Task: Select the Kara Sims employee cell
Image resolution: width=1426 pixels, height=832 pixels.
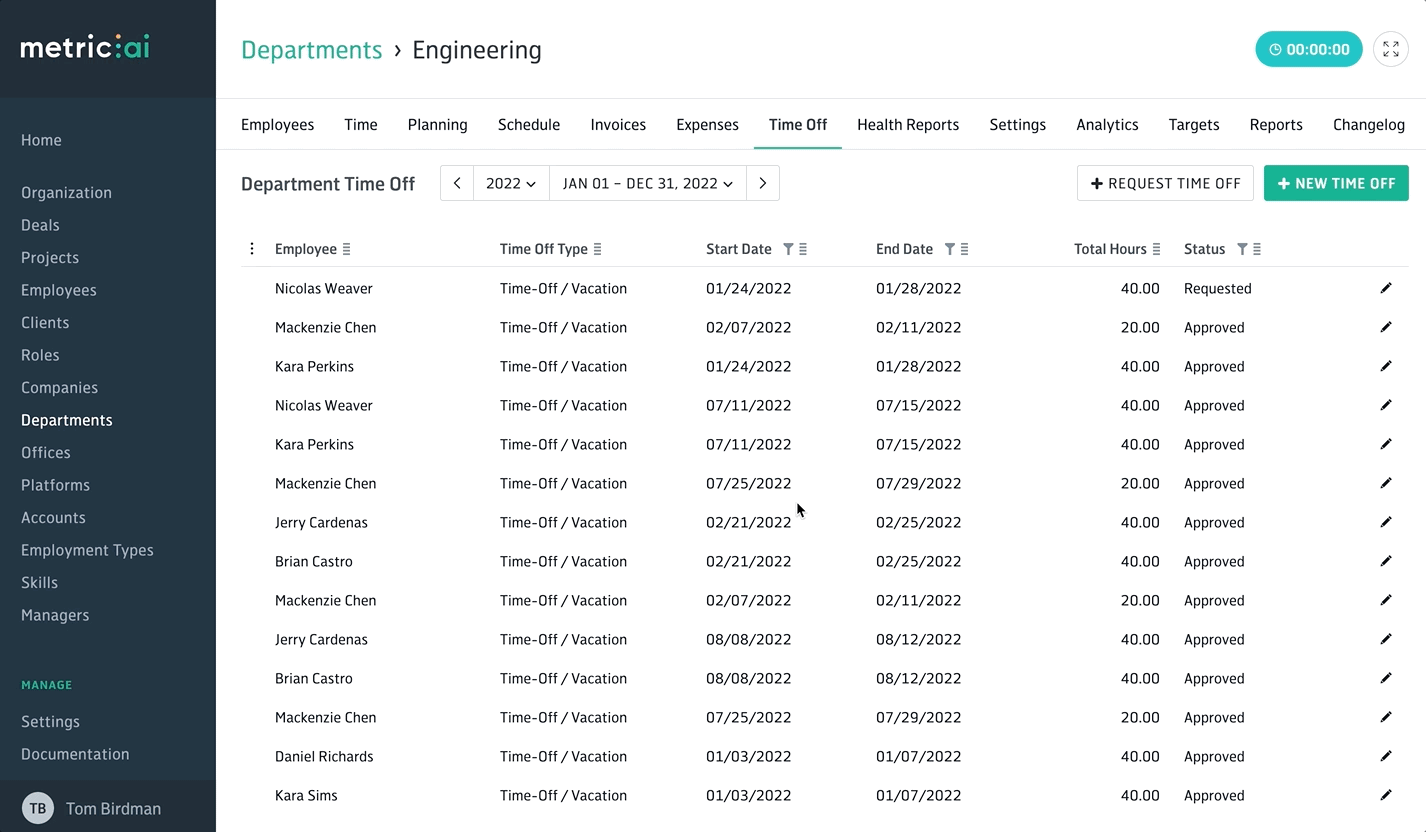Action: tap(306, 795)
